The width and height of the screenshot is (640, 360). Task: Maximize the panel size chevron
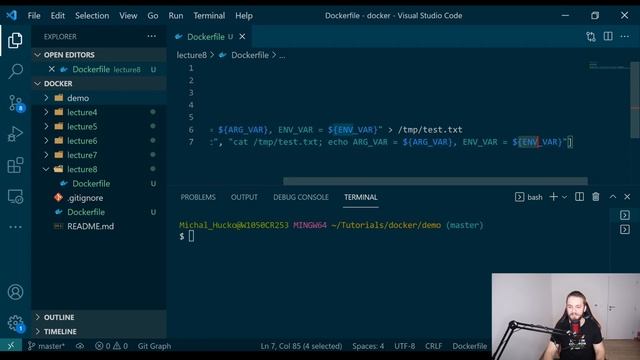coord(613,197)
